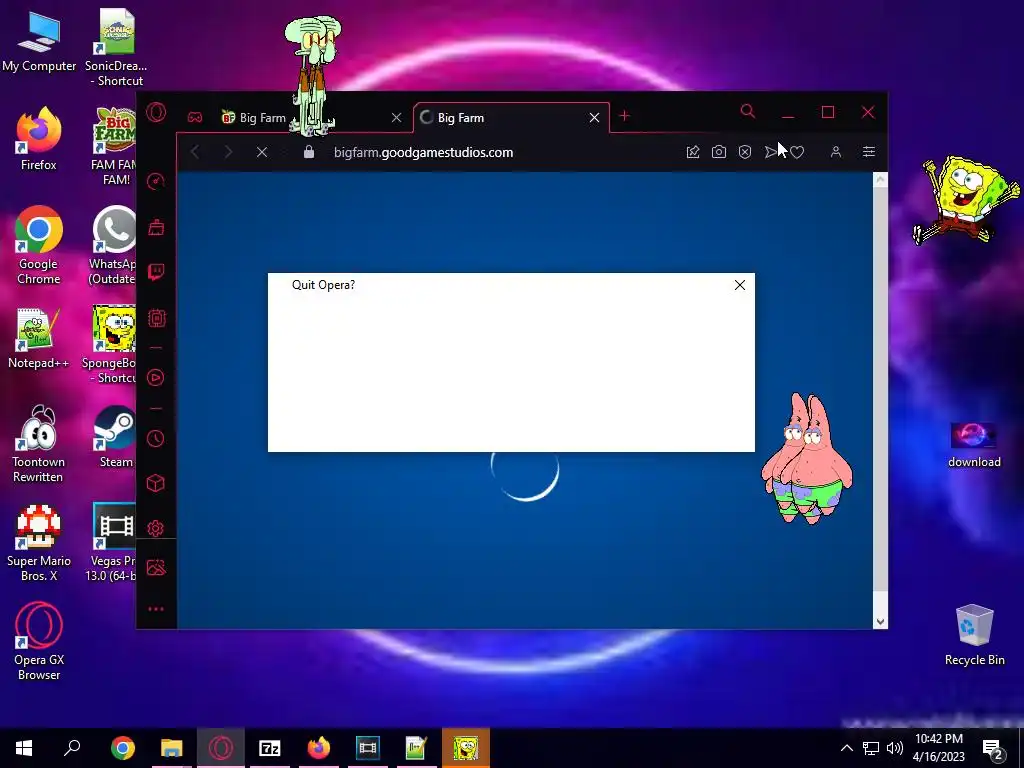
Task: Open the Opera menu logo button
Action: pos(156,112)
